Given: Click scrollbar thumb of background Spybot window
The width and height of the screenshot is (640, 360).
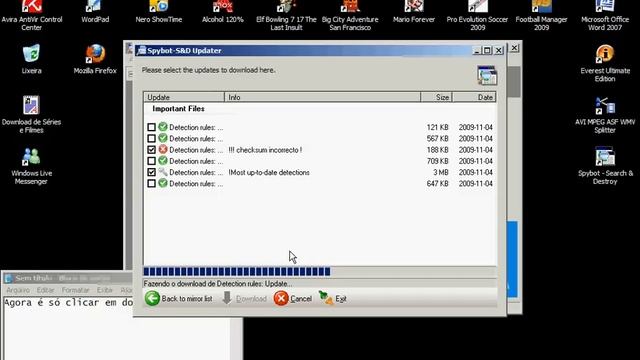Looking at the screenshot, I should [x=514, y=82].
